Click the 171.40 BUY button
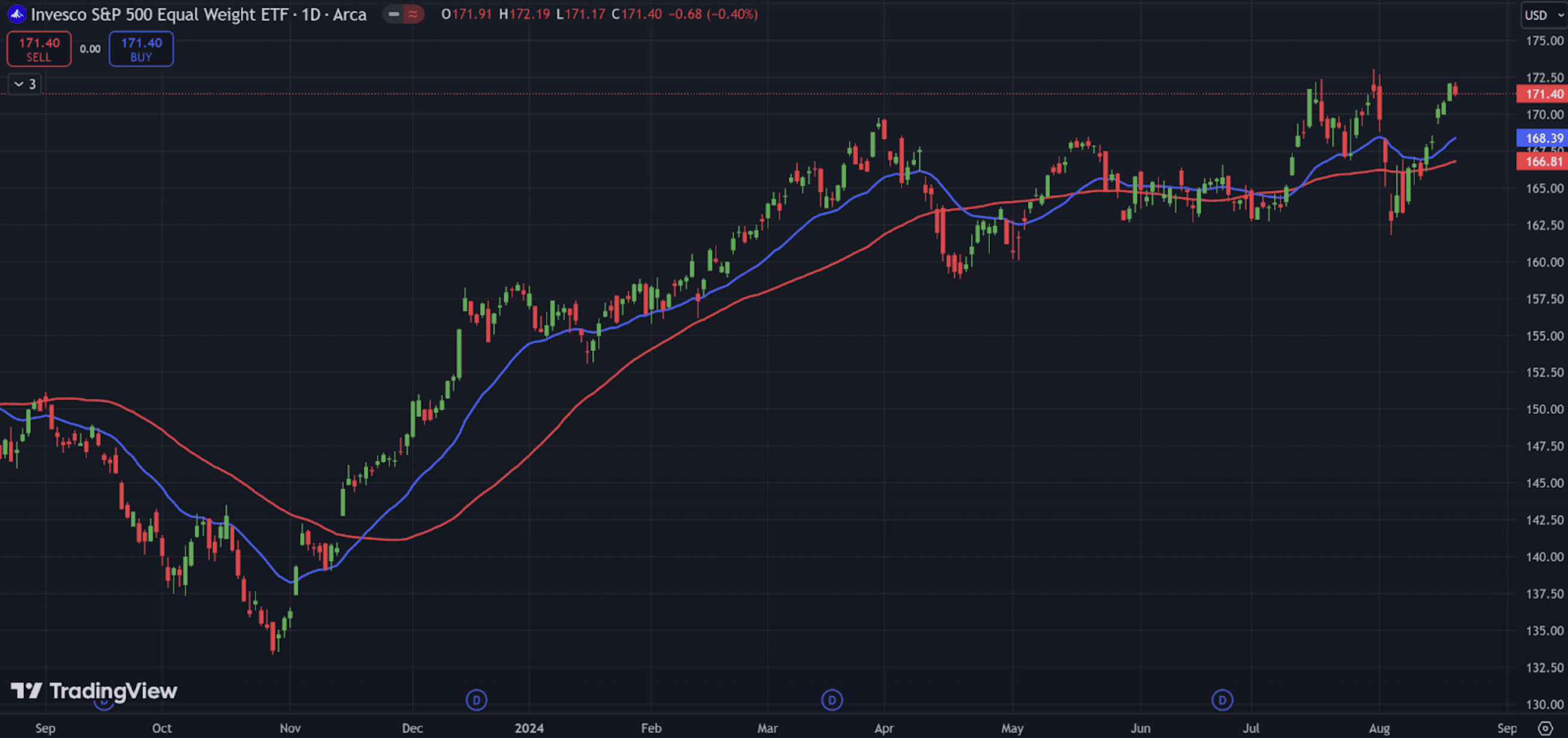Screen dimensions: 1568x738 click(141, 48)
